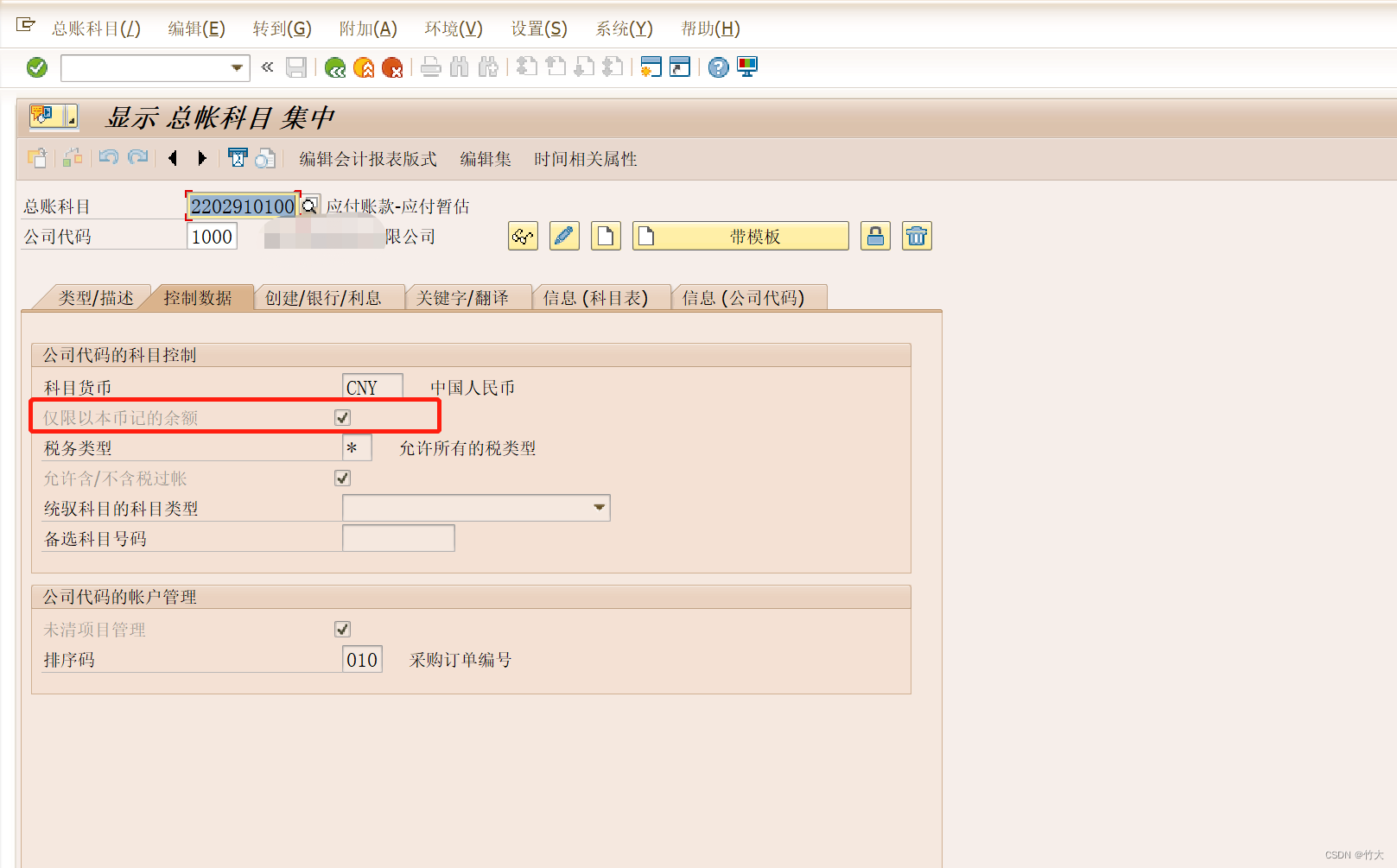Open the 统驭科目的科目类型 dropdown
This screenshot has width=1397, height=868.
coord(599,508)
